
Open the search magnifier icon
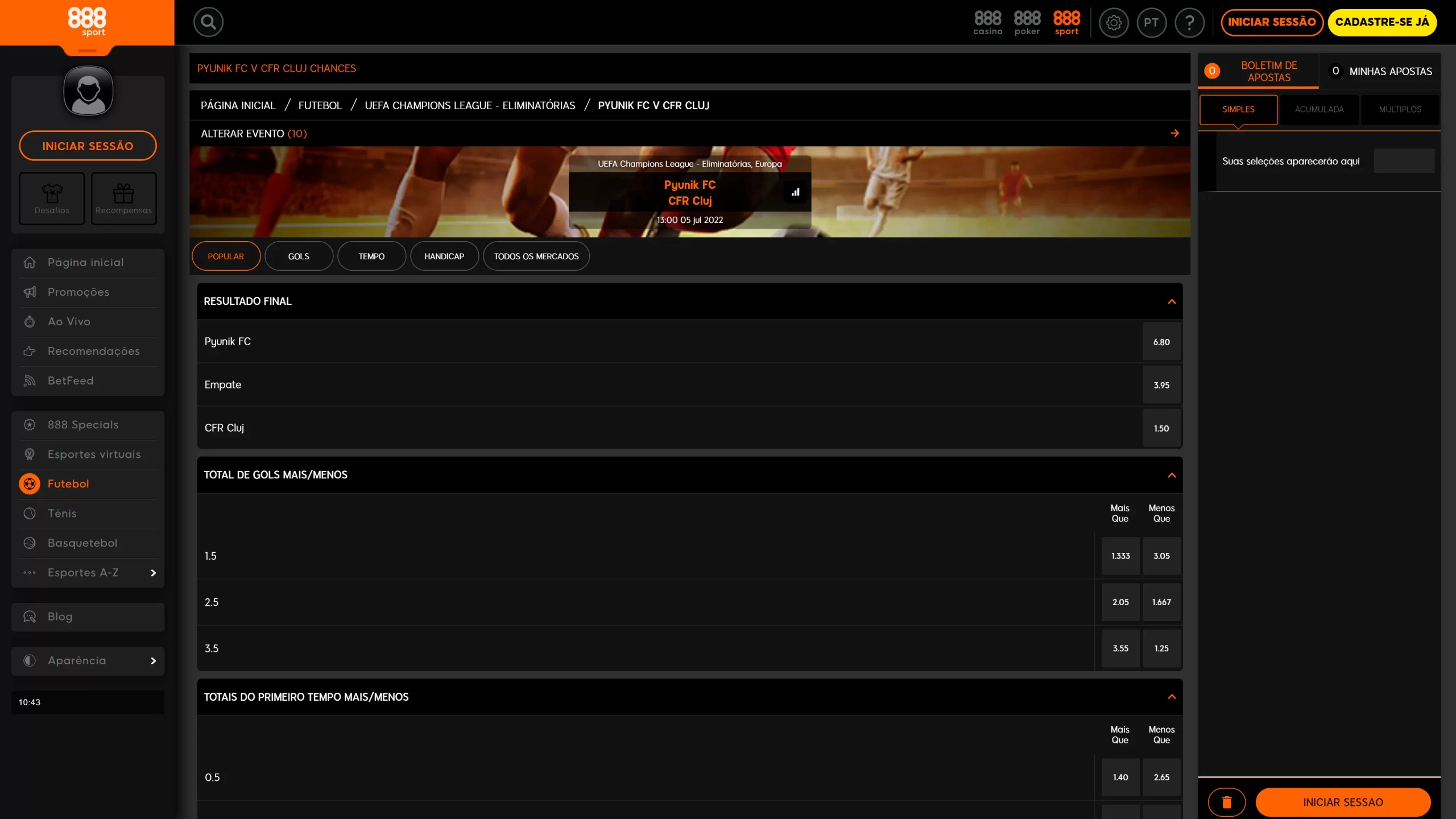pyautogui.click(x=208, y=22)
